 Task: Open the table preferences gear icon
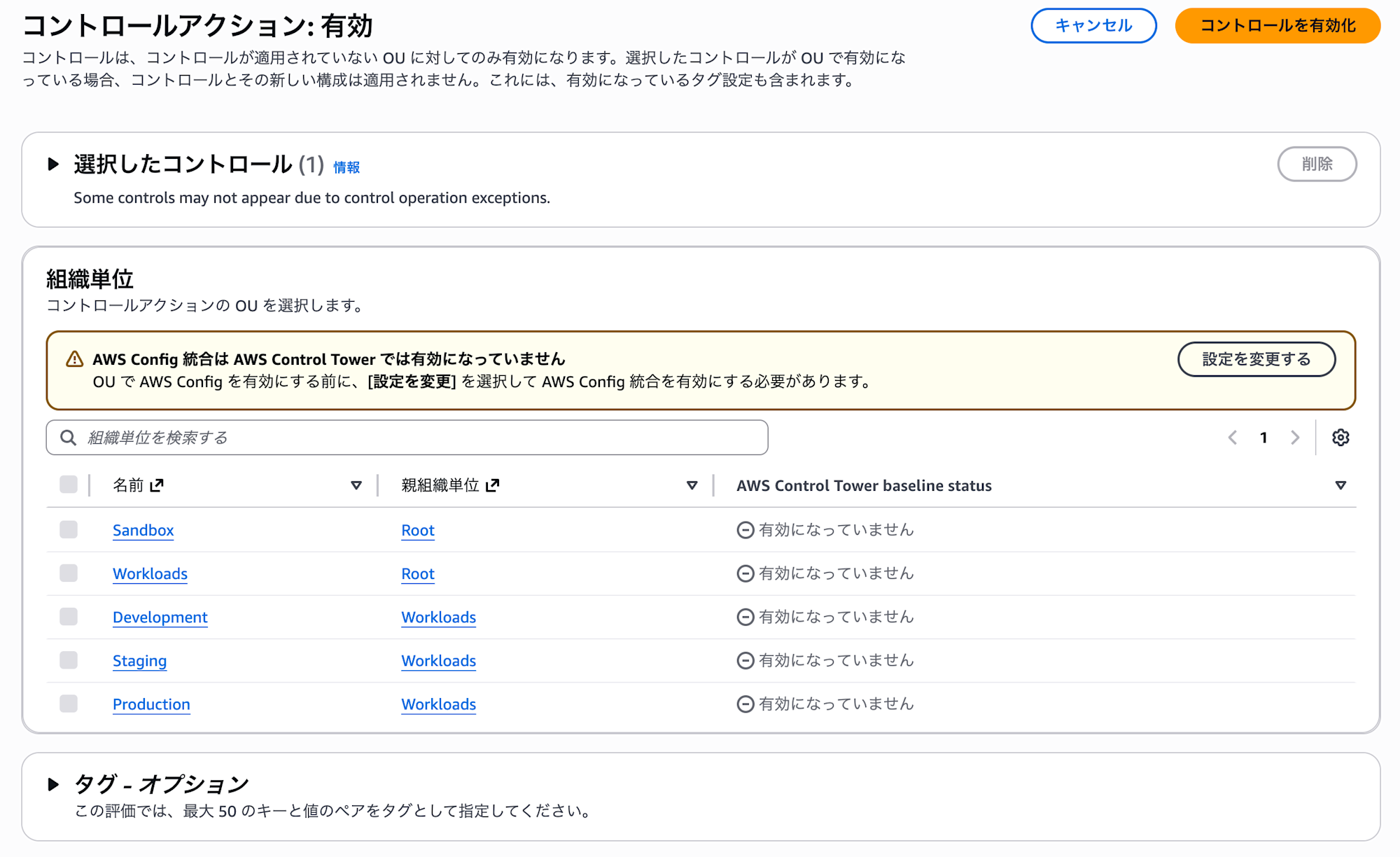pyautogui.click(x=1341, y=437)
